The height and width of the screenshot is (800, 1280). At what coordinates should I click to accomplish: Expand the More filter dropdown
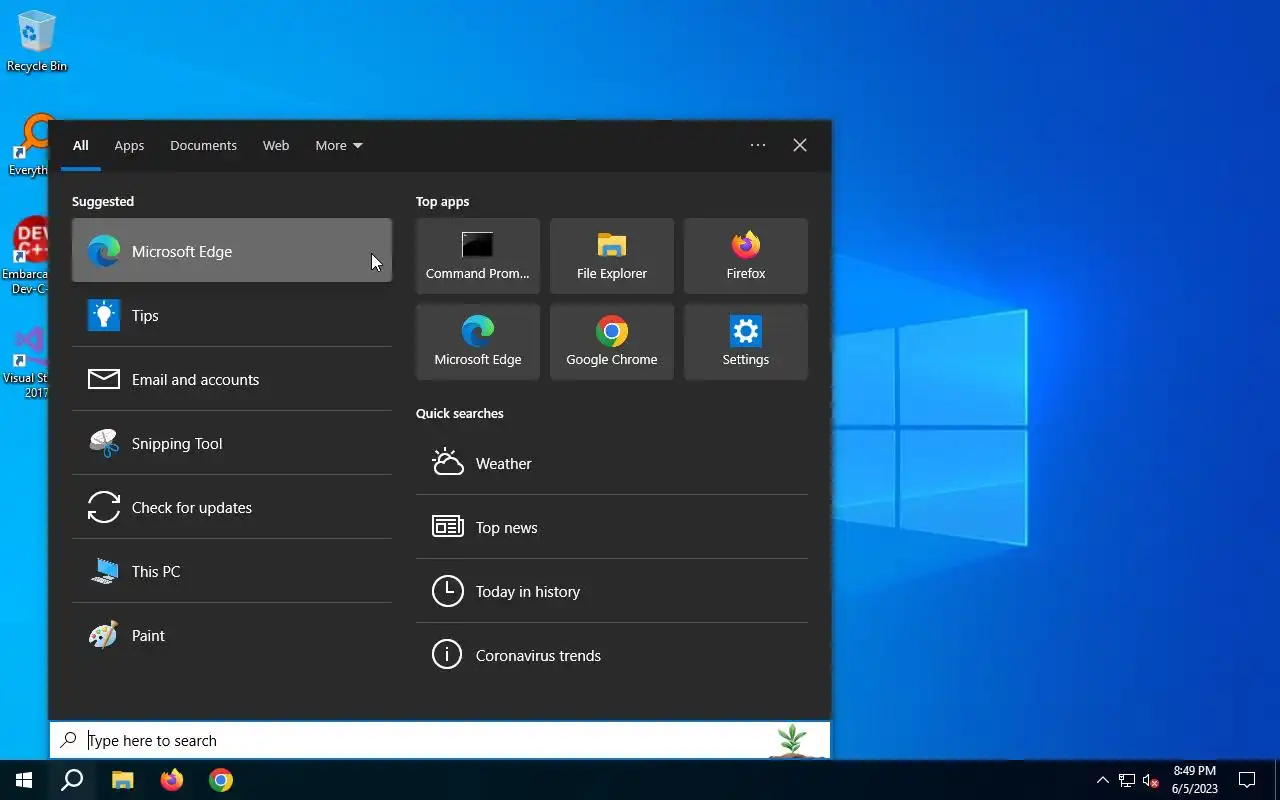[339, 145]
